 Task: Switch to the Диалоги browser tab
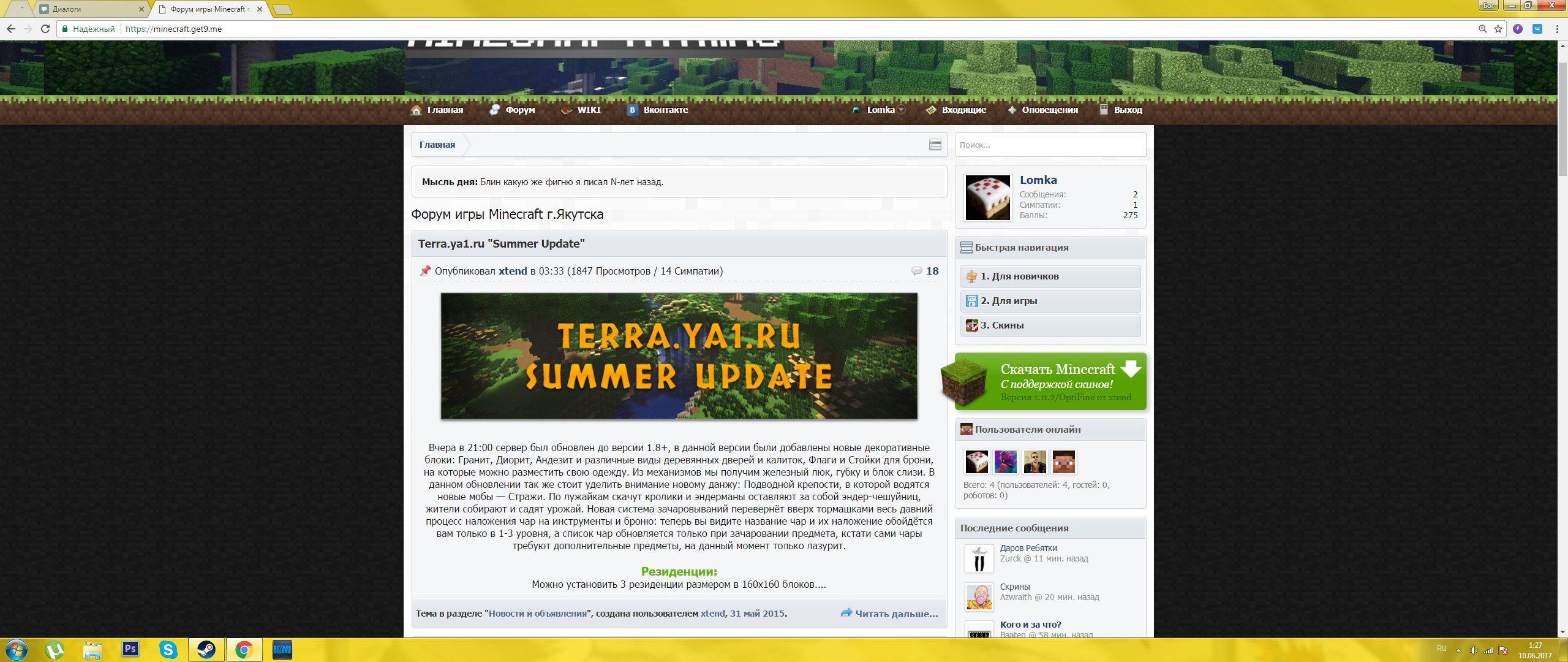coord(91,9)
